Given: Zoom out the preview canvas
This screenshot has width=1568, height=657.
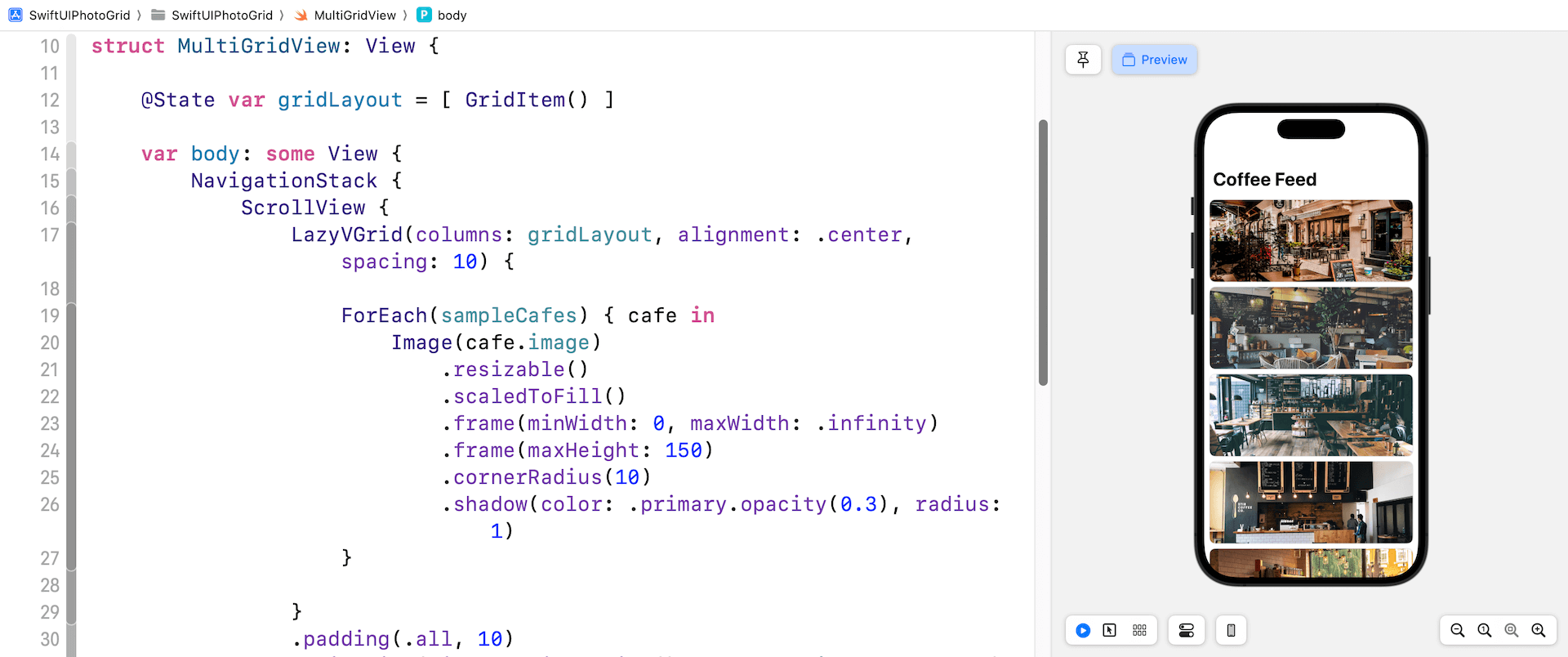Looking at the screenshot, I should (1457, 630).
